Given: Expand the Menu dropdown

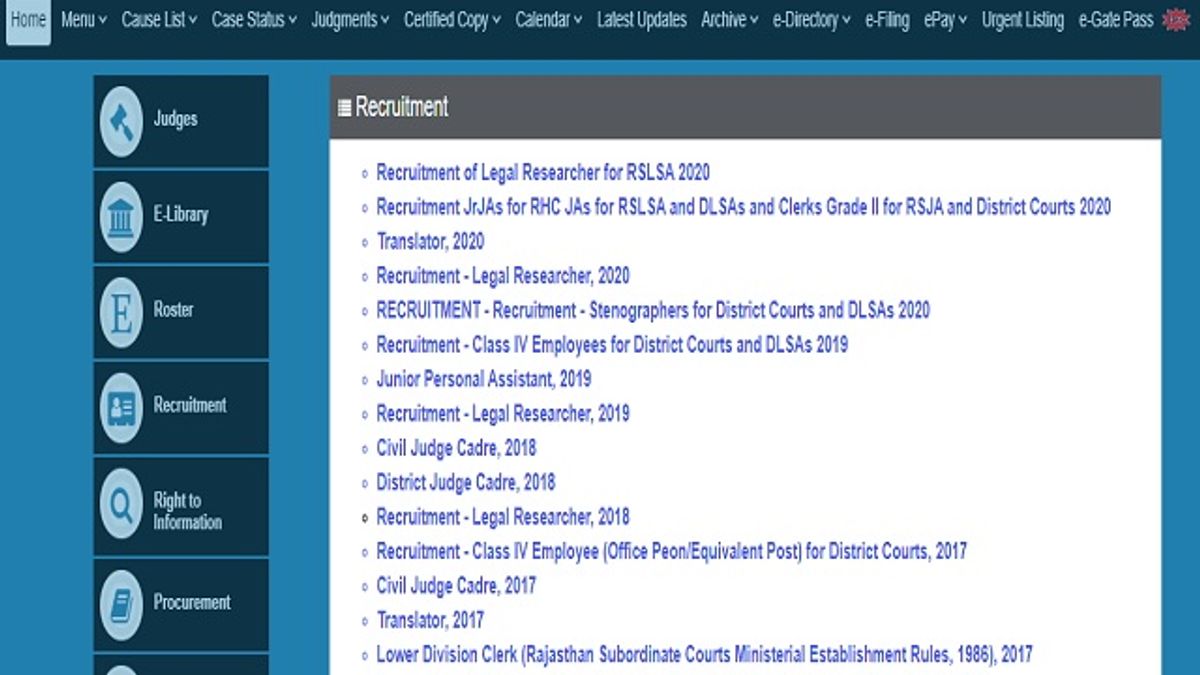Looking at the screenshot, I should coord(84,20).
